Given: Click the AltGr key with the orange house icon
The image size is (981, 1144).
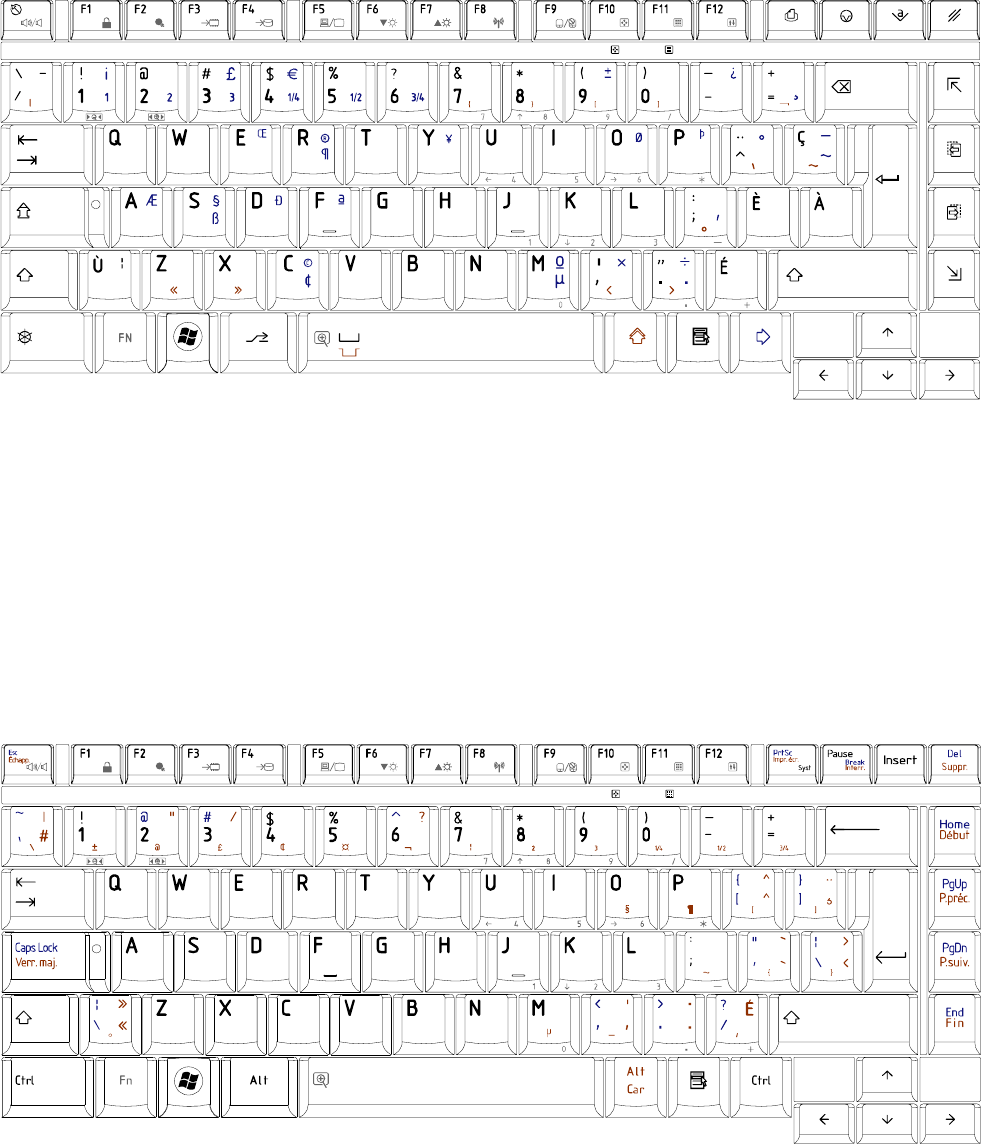Looking at the screenshot, I should pos(637,343).
